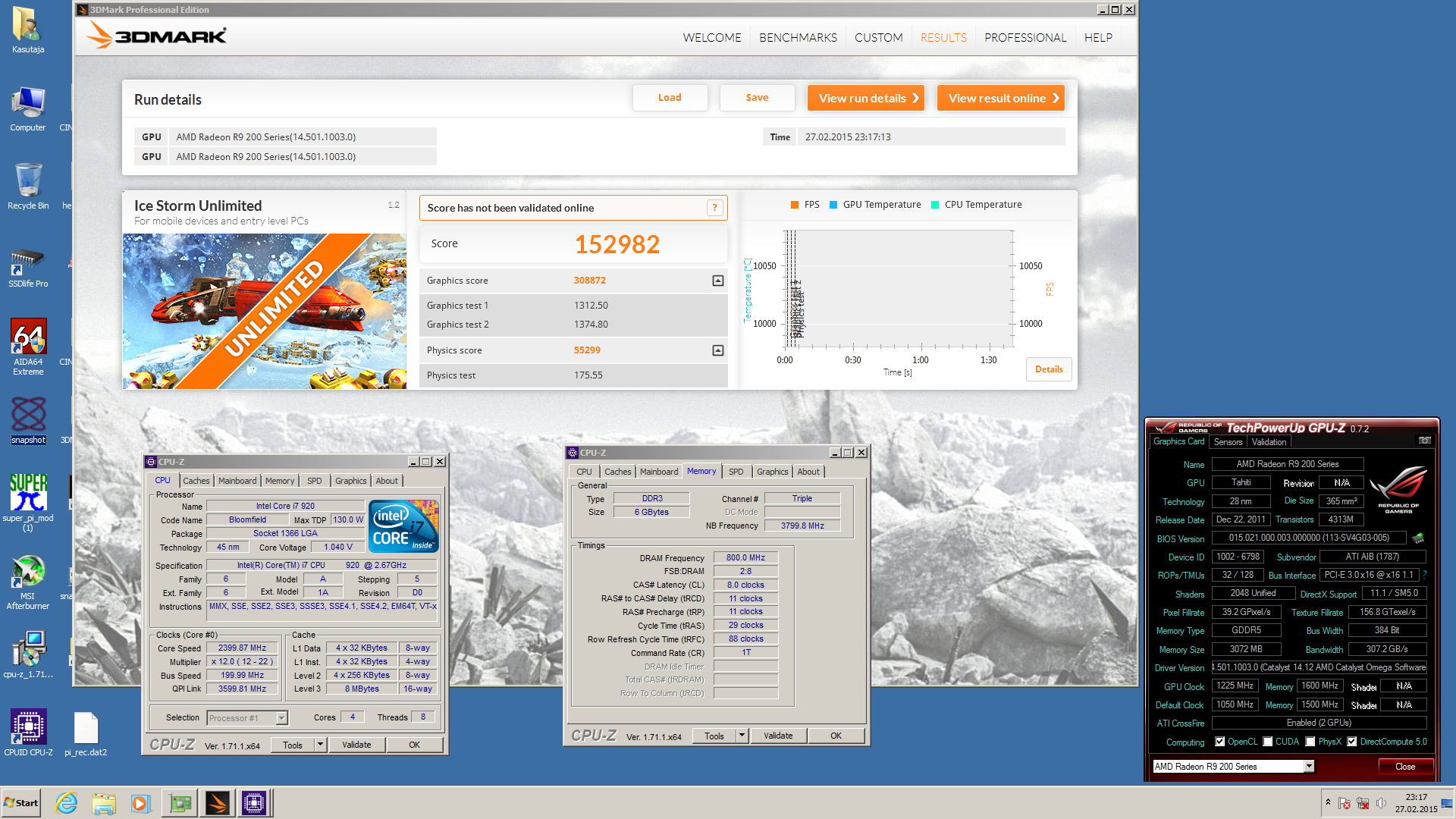Click the PCI-E bus interface question mark
The width and height of the screenshot is (1456, 819).
click(x=1424, y=575)
